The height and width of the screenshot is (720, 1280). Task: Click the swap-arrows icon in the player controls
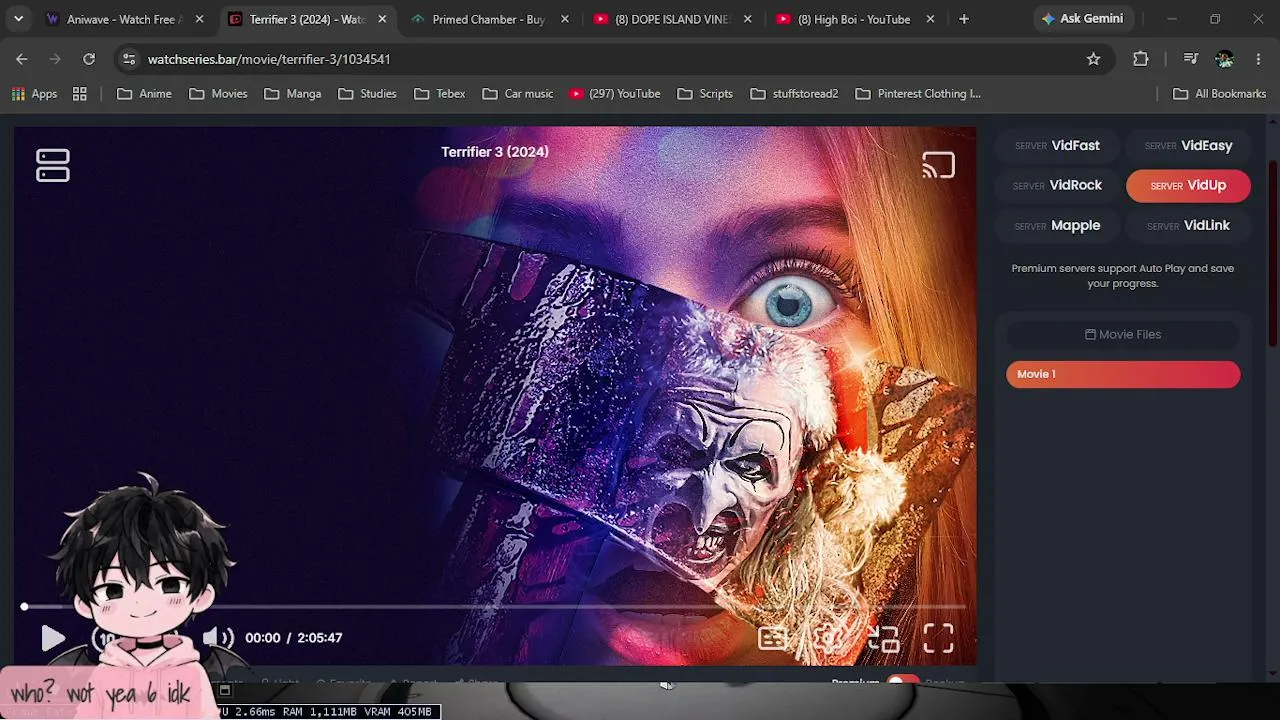click(883, 638)
